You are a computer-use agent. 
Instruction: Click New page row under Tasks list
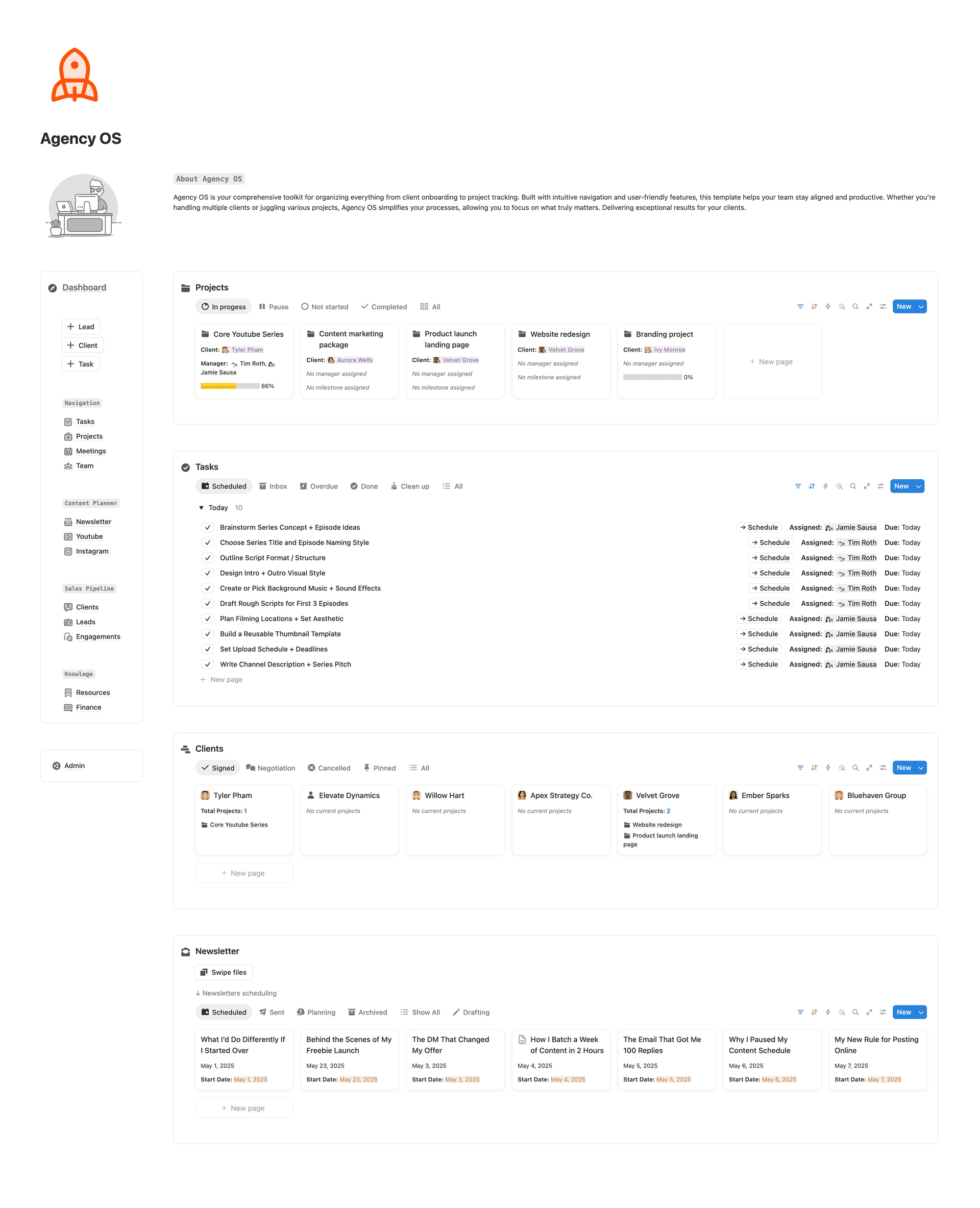click(220, 680)
